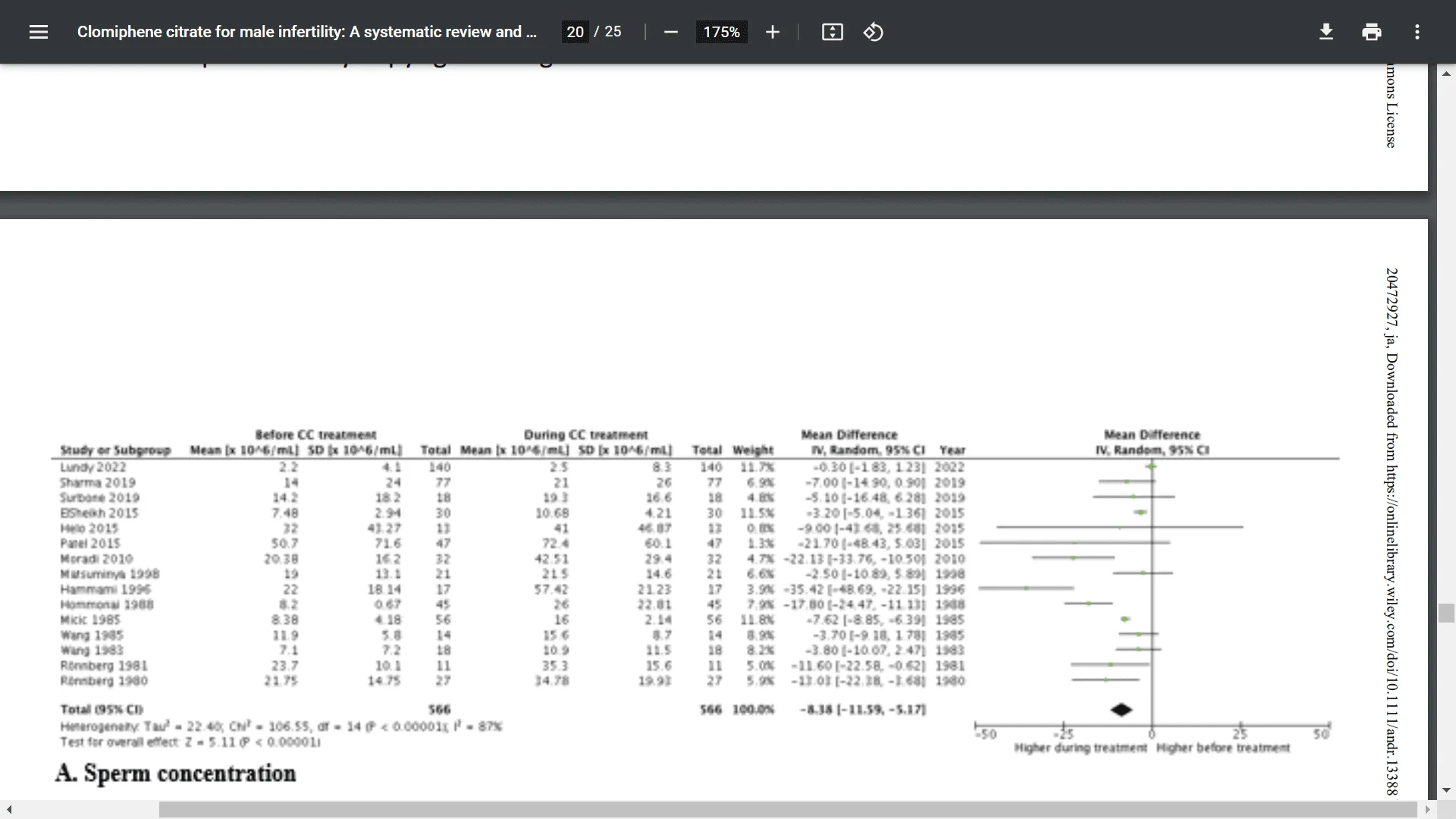Click the 'Rönnberg 1981' study name
The height and width of the screenshot is (819, 1456).
pos(104,666)
